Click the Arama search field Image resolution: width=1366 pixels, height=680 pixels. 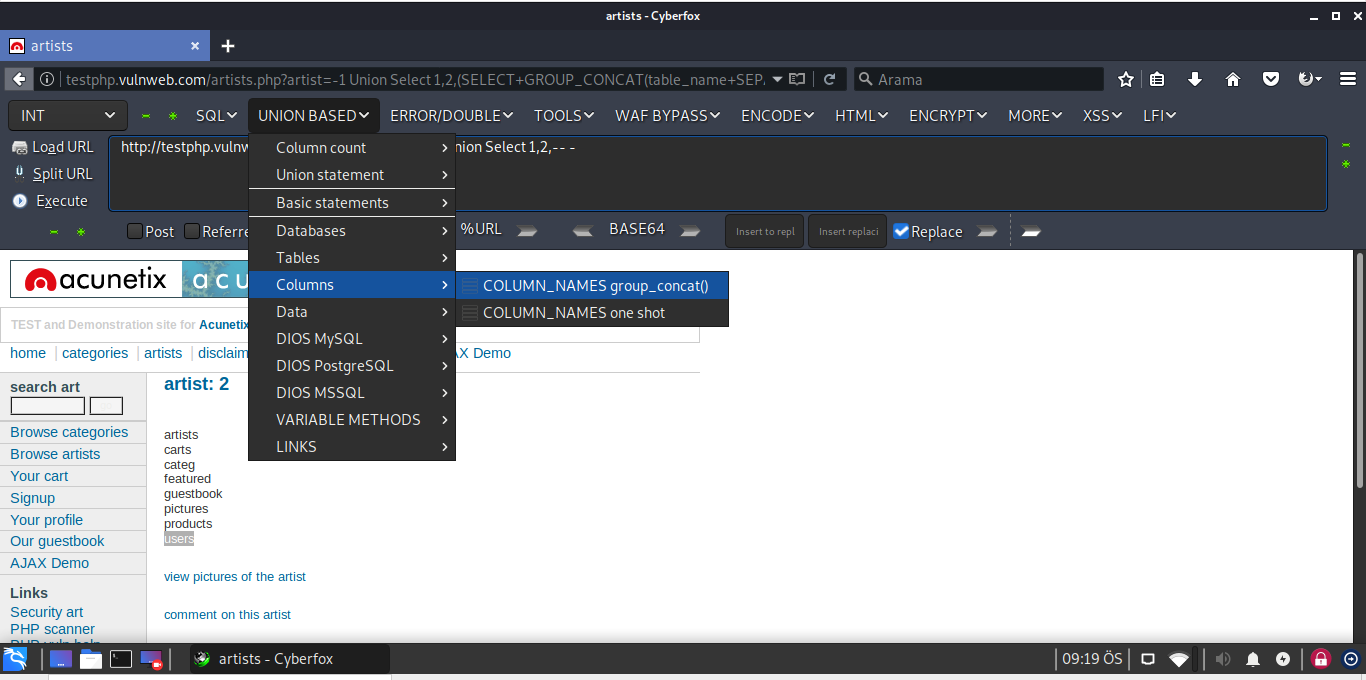pyautogui.click(x=985, y=79)
